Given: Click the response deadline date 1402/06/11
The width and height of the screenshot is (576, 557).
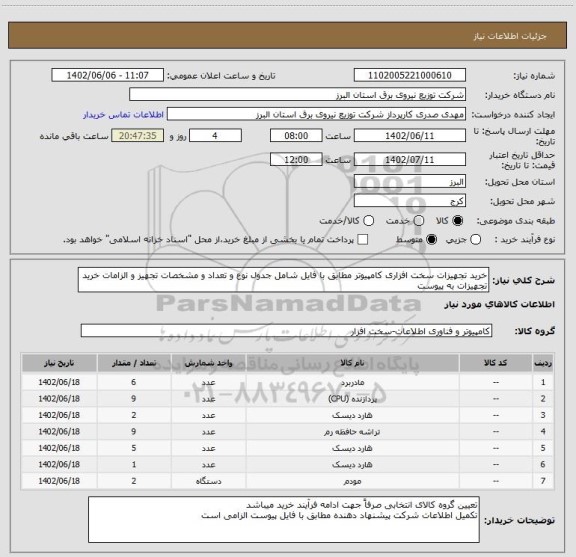Looking at the screenshot, I should click(410, 136).
